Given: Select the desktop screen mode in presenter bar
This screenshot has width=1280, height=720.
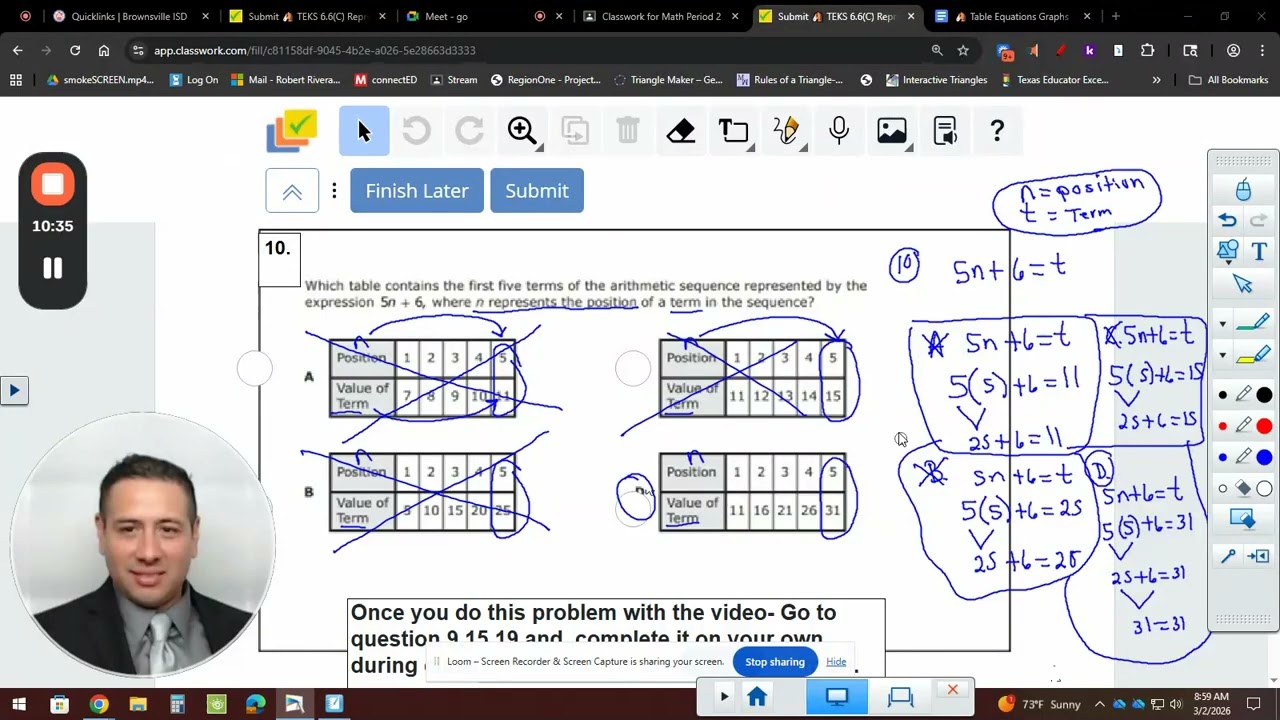Looking at the screenshot, I should click(837, 696).
